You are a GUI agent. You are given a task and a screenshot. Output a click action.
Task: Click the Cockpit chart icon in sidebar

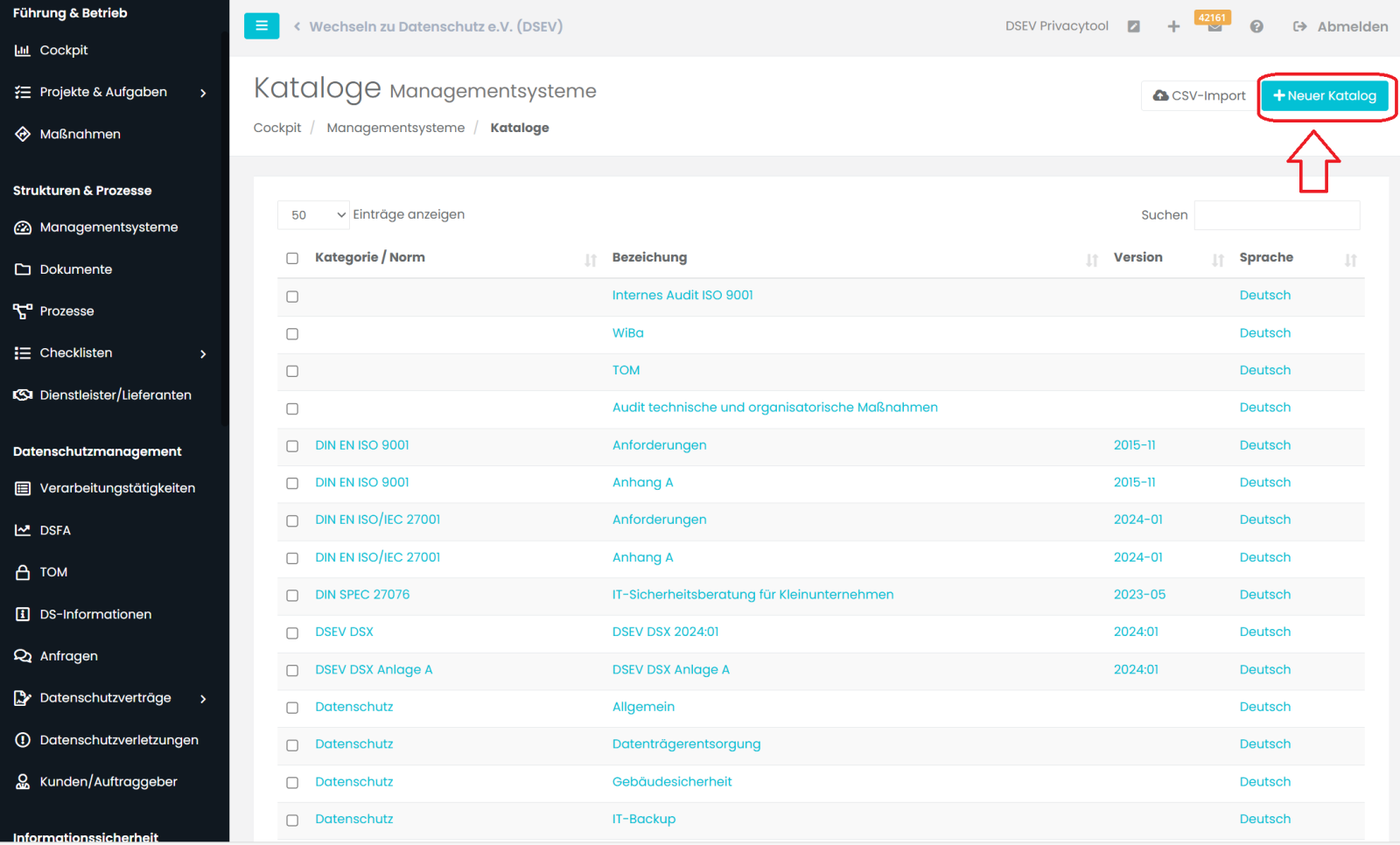click(x=22, y=50)
